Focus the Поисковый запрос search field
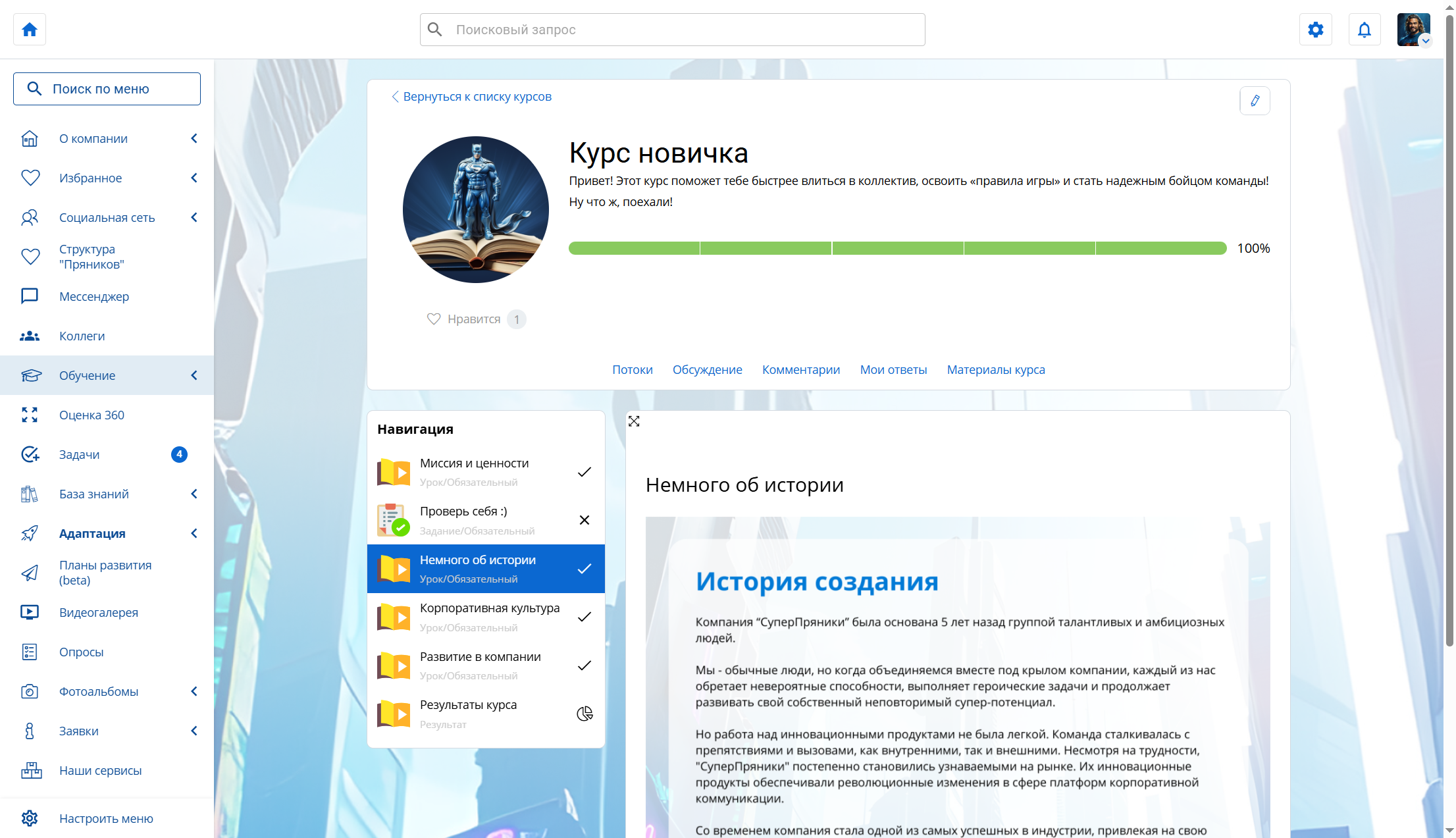Screen dimensions: 1456x838 [673, 30]
